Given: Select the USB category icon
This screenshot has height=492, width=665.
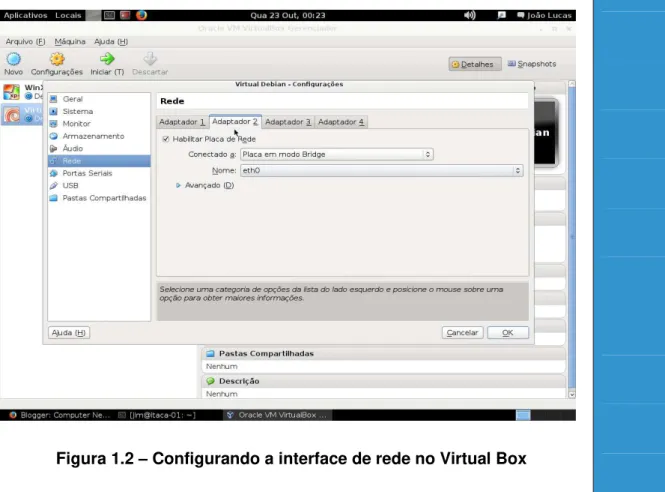Looking at the screenshot, I should tap(53, 185).
